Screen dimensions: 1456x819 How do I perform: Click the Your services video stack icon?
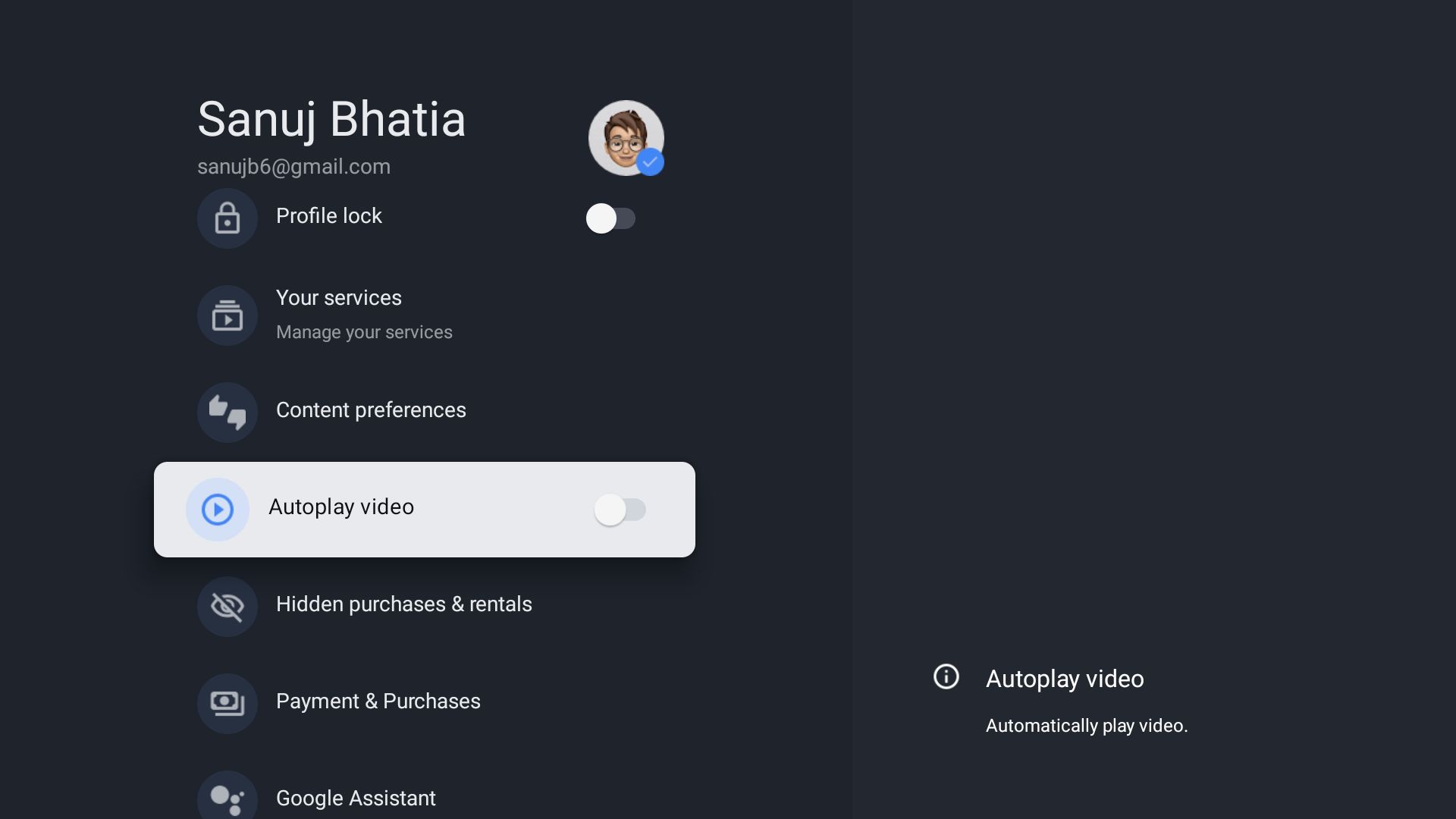[x=227, y=315]
